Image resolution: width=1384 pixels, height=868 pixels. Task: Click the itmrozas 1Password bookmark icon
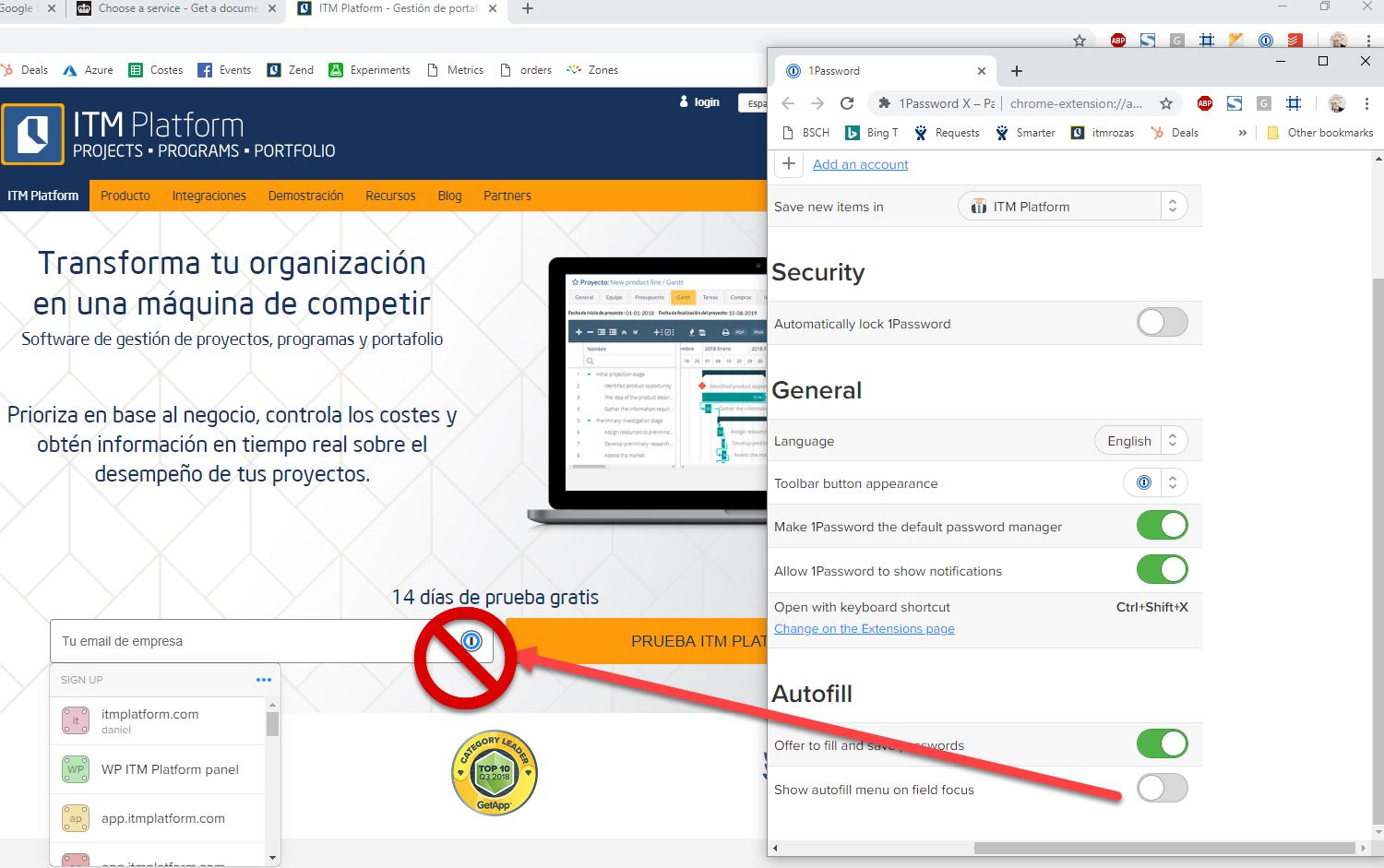pyautogui.click(x=1077, y=132)
